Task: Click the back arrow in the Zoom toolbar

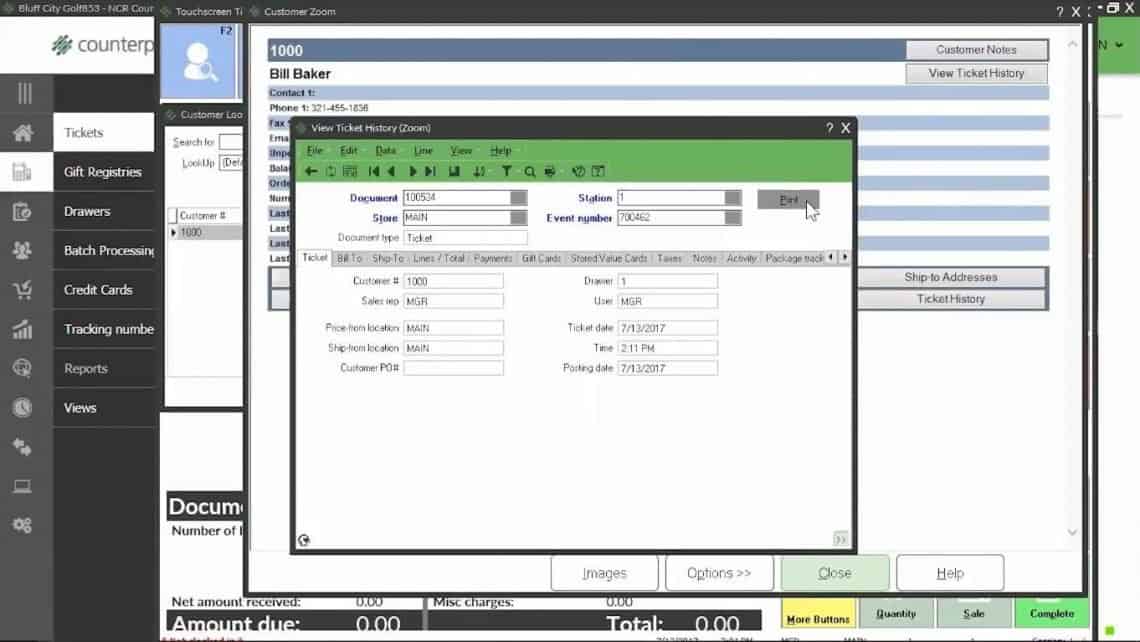Action: [x=310, y=170]
